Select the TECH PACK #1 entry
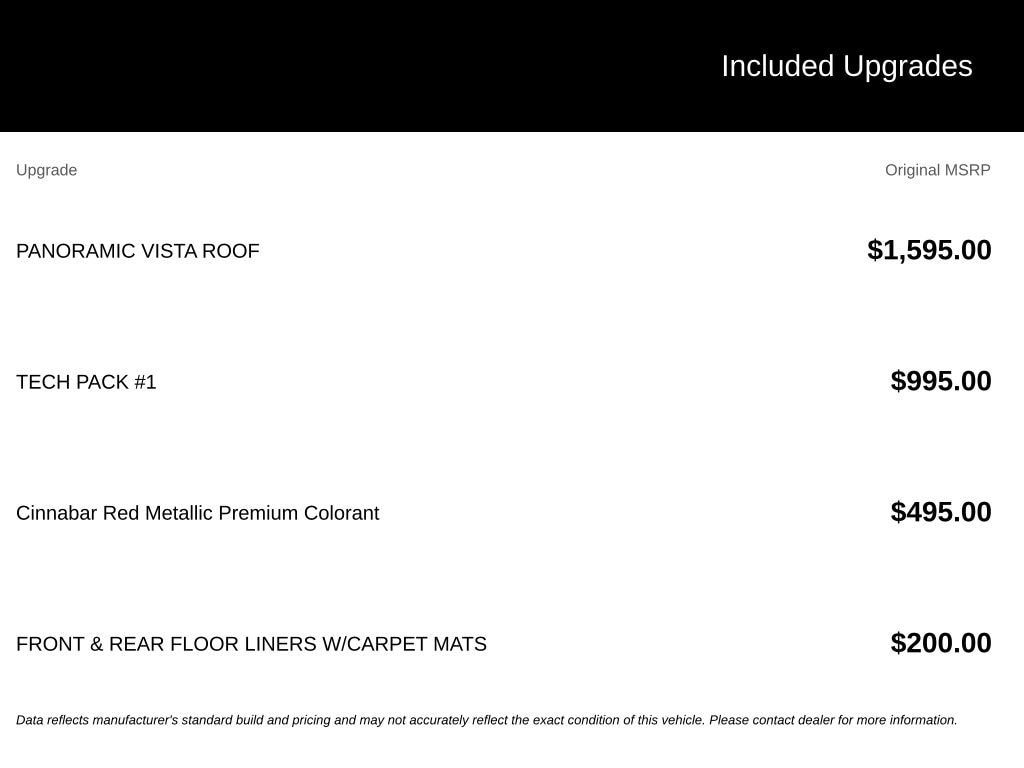This screenshot has height=768, width=1024. [86, 382]
